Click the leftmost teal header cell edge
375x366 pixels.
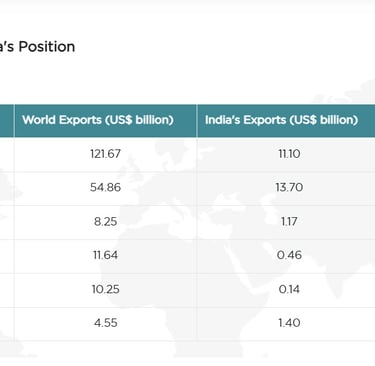(7, 120)
